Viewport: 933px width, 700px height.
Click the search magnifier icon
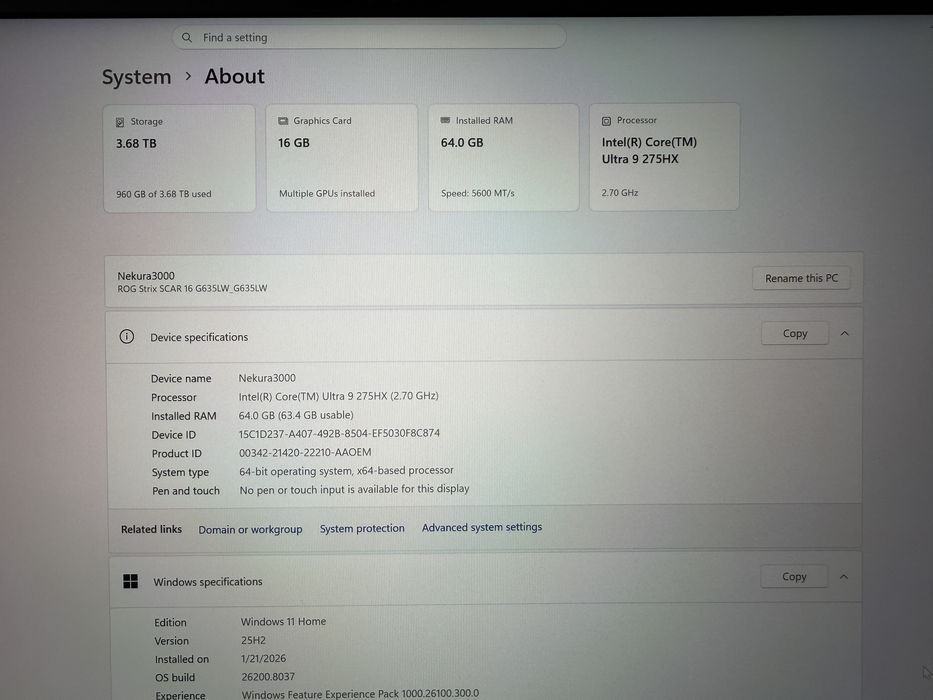pos(187,38)
